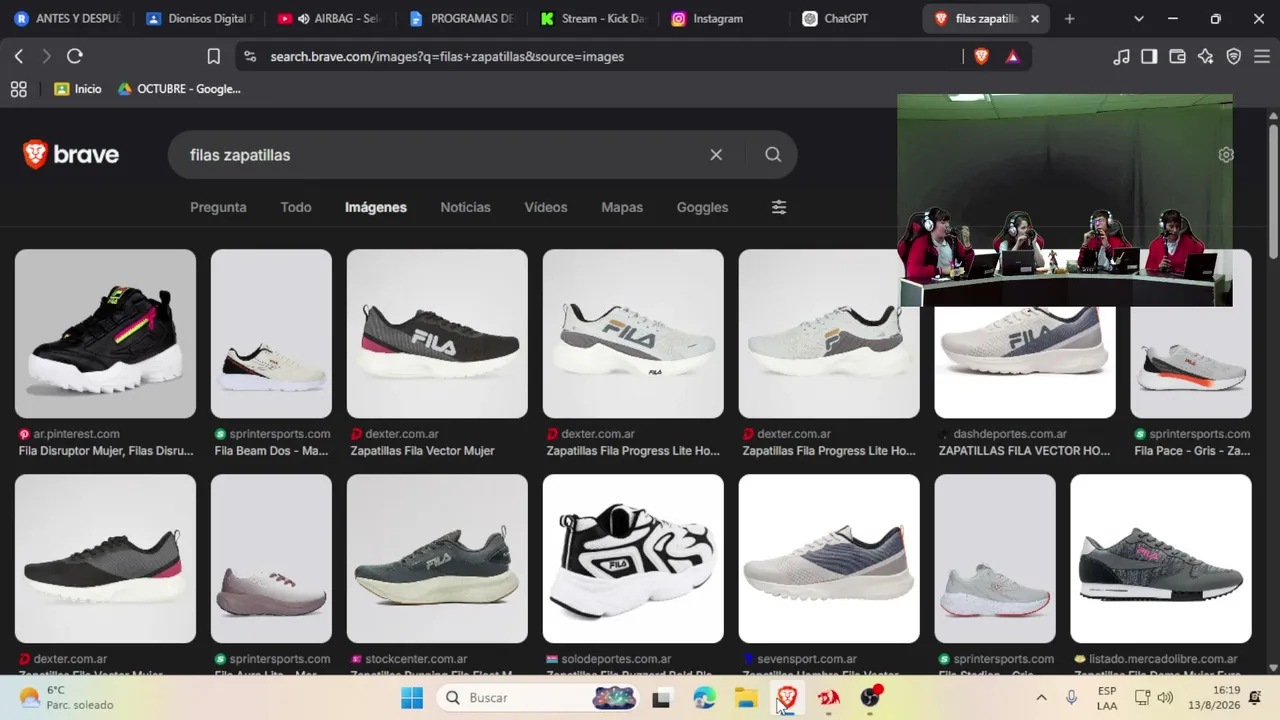This screenshot has height=720, width=1280.
Task: Open the Inicio bookmark
Action: pos(78,89)
